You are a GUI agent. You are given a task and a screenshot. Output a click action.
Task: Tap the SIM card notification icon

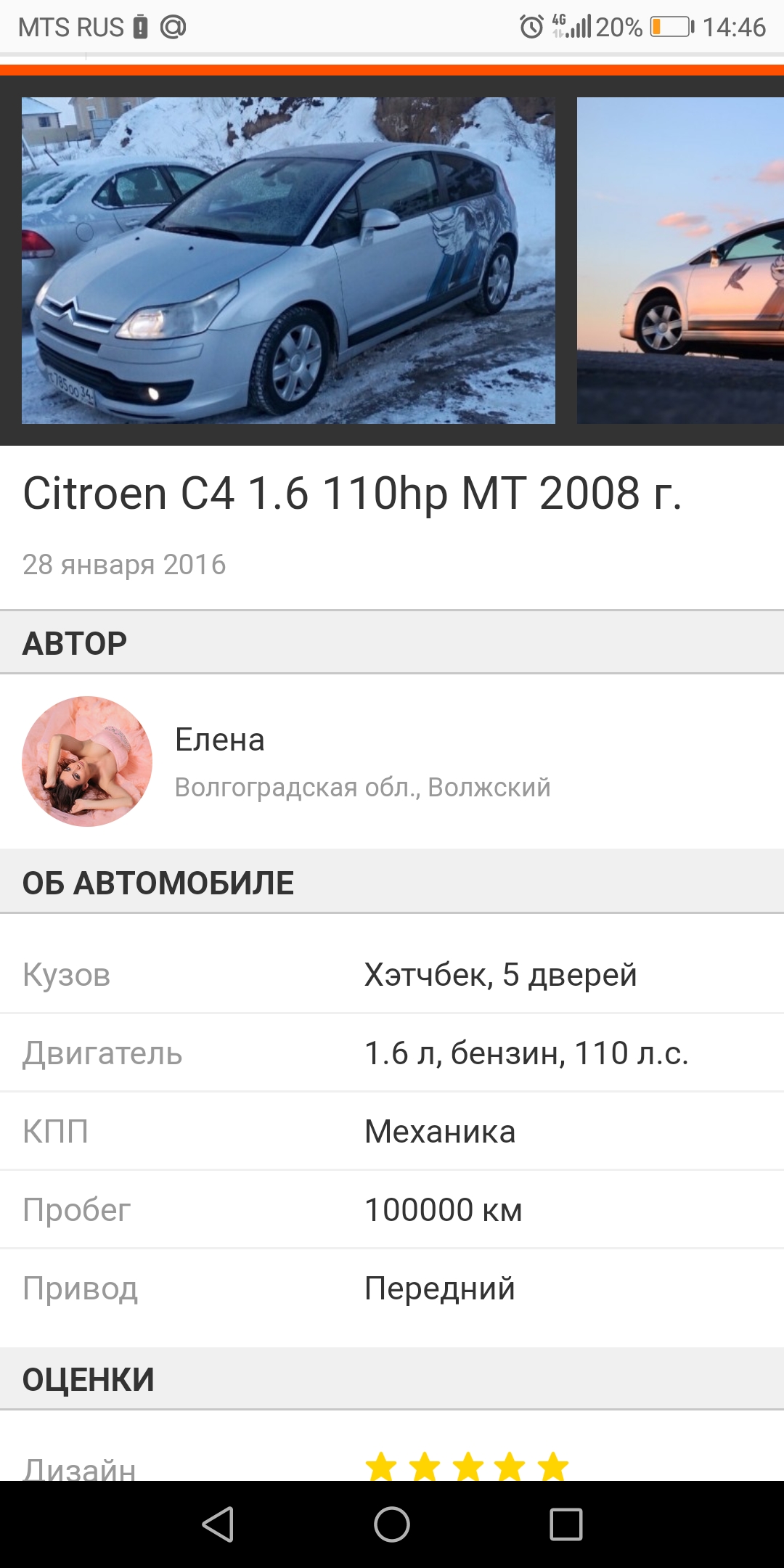(x=141, y=27)
